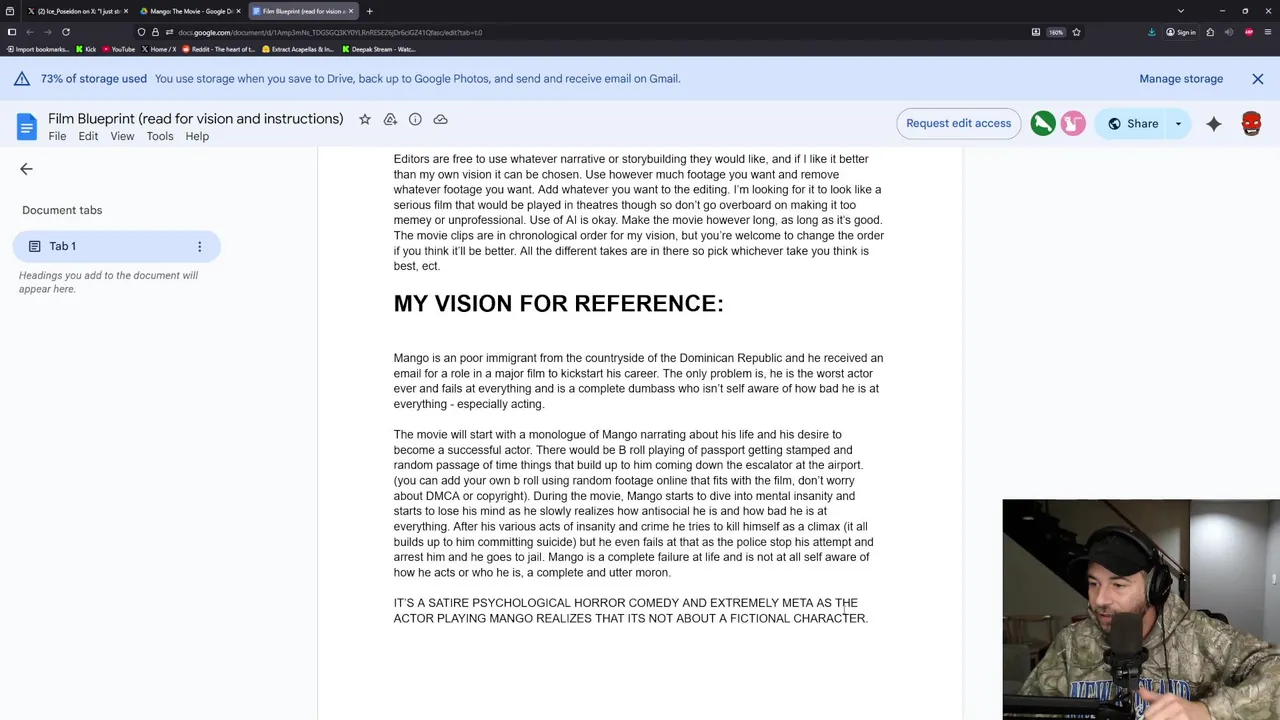Image resolution: width=1280 pixels, height=720 pixels.
Task: Reset the 160% zoom level indicator
Action: coord(1056,32)
